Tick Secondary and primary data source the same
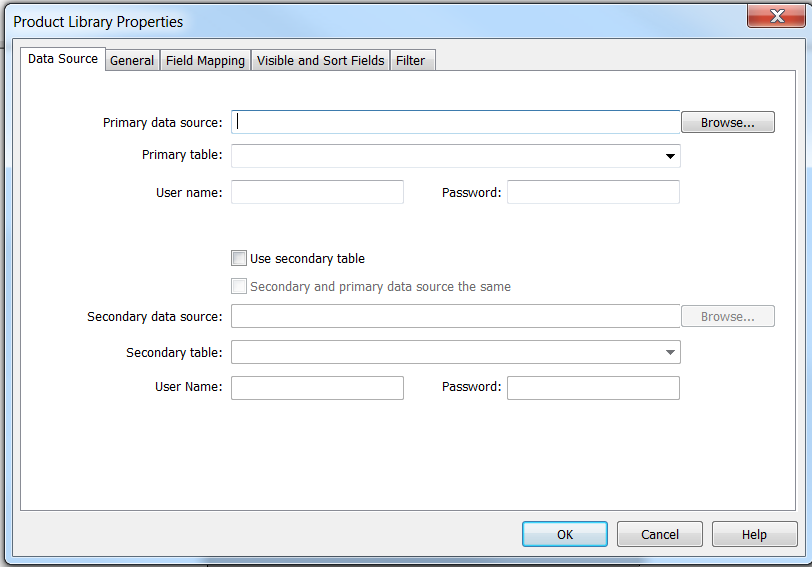This screenshot has height=567, width=812. coord(239,286)
